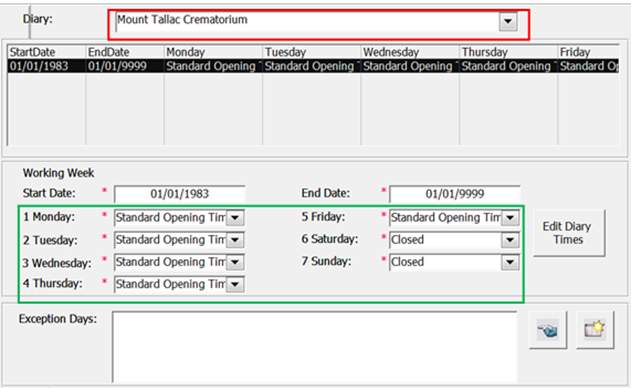Screen dimensions: 631x388
Task: Click the Tuesday Standard Opening grid cell
Action: point(311,66)
